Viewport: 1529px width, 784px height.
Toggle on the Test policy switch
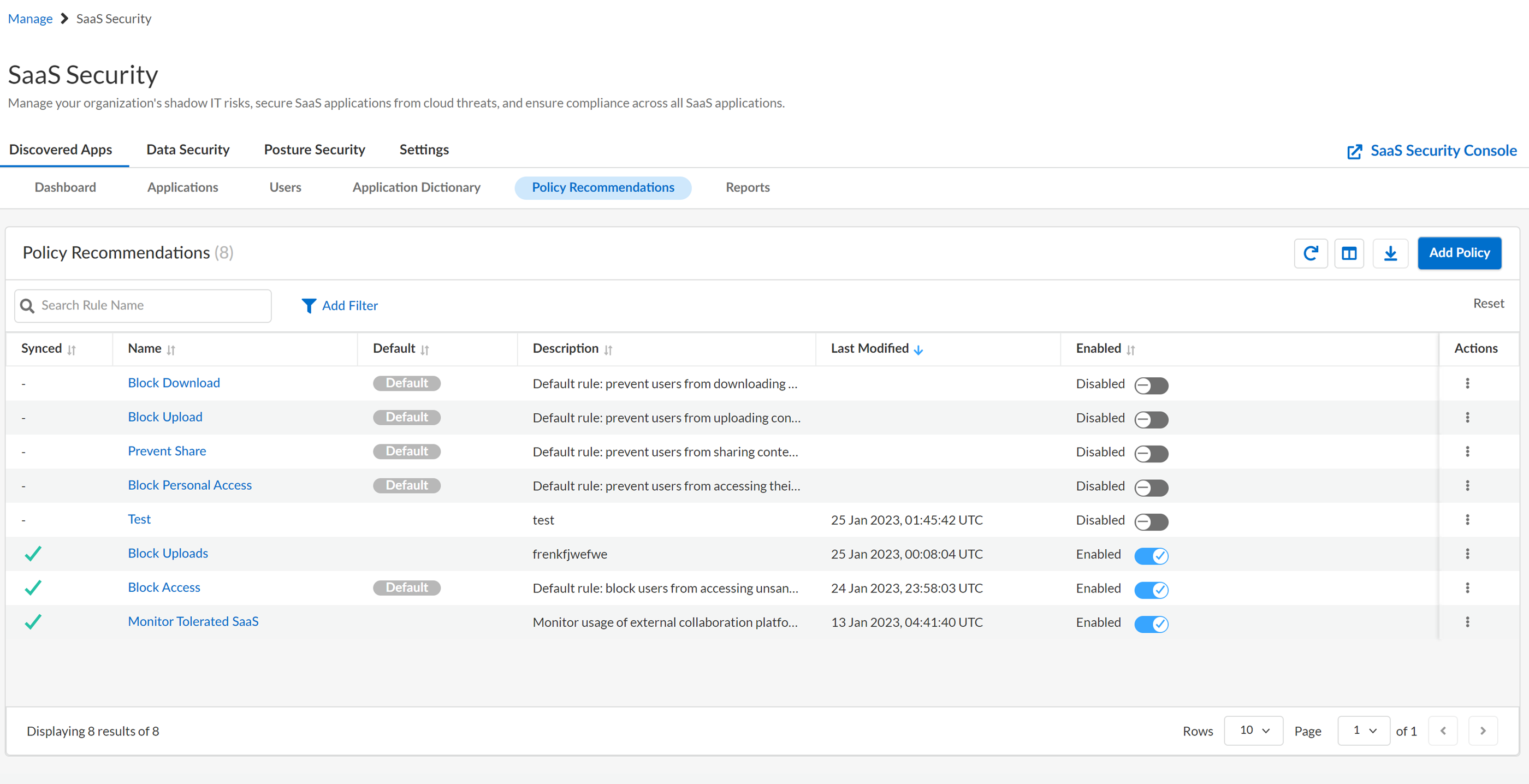pyautogui.click(x=1151, y=522)
